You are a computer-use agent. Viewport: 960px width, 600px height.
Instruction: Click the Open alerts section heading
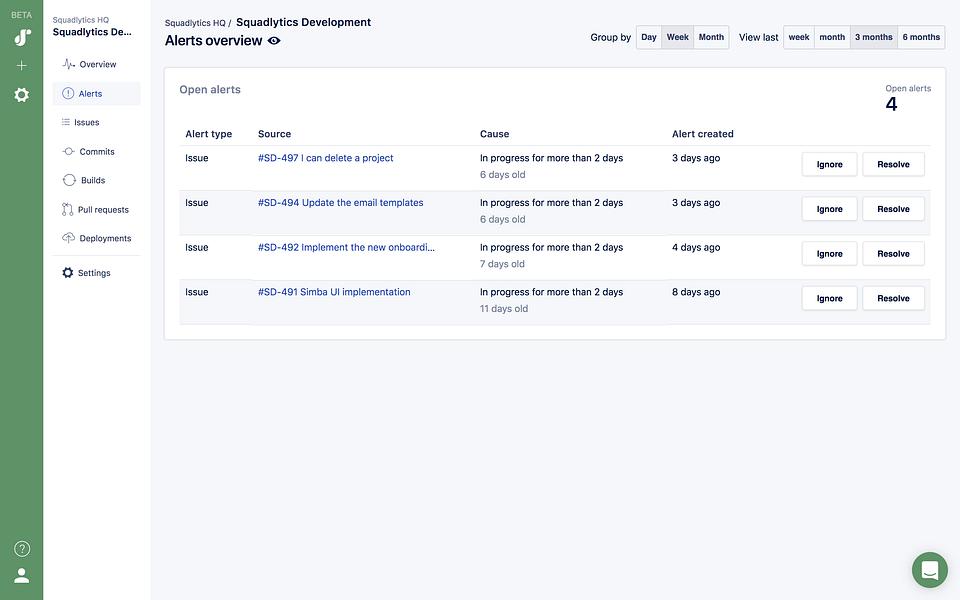point(210,89)
